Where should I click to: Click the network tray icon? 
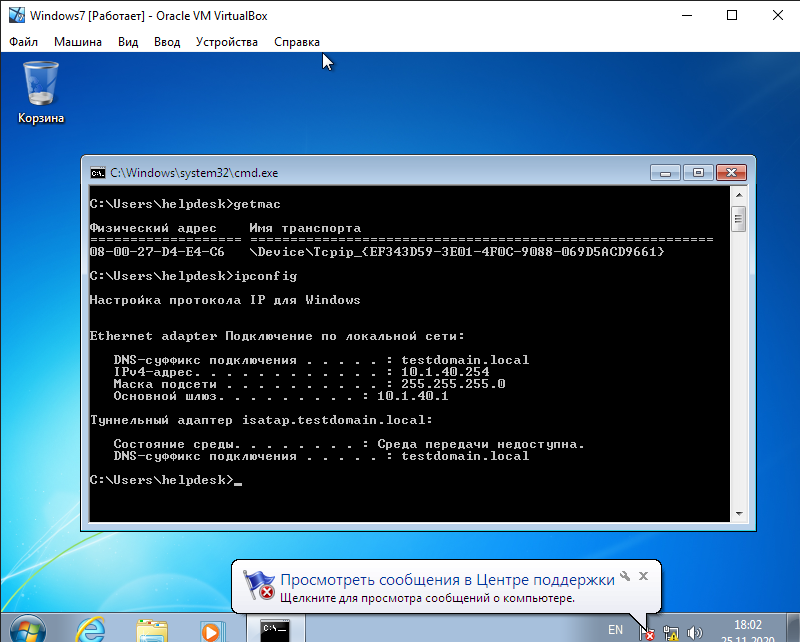pos(671,632)
